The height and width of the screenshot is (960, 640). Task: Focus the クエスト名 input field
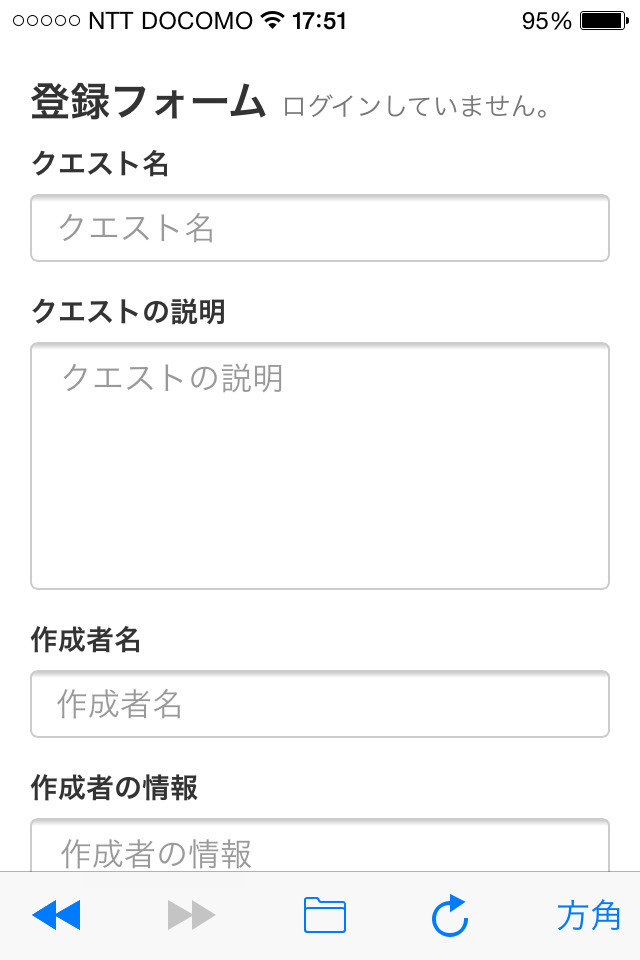(x=320, y=228)
